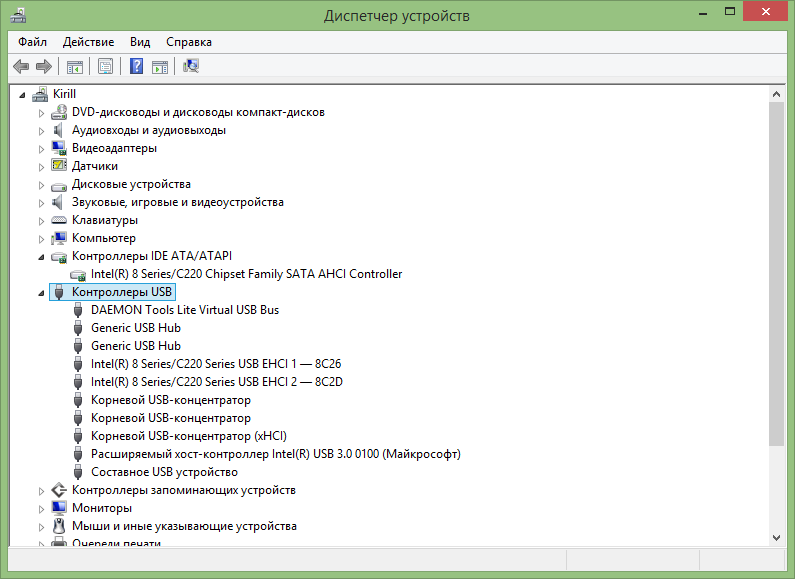795x579 pixels.
Task: Select the Kirill computer name label
Action: [64, 94]
